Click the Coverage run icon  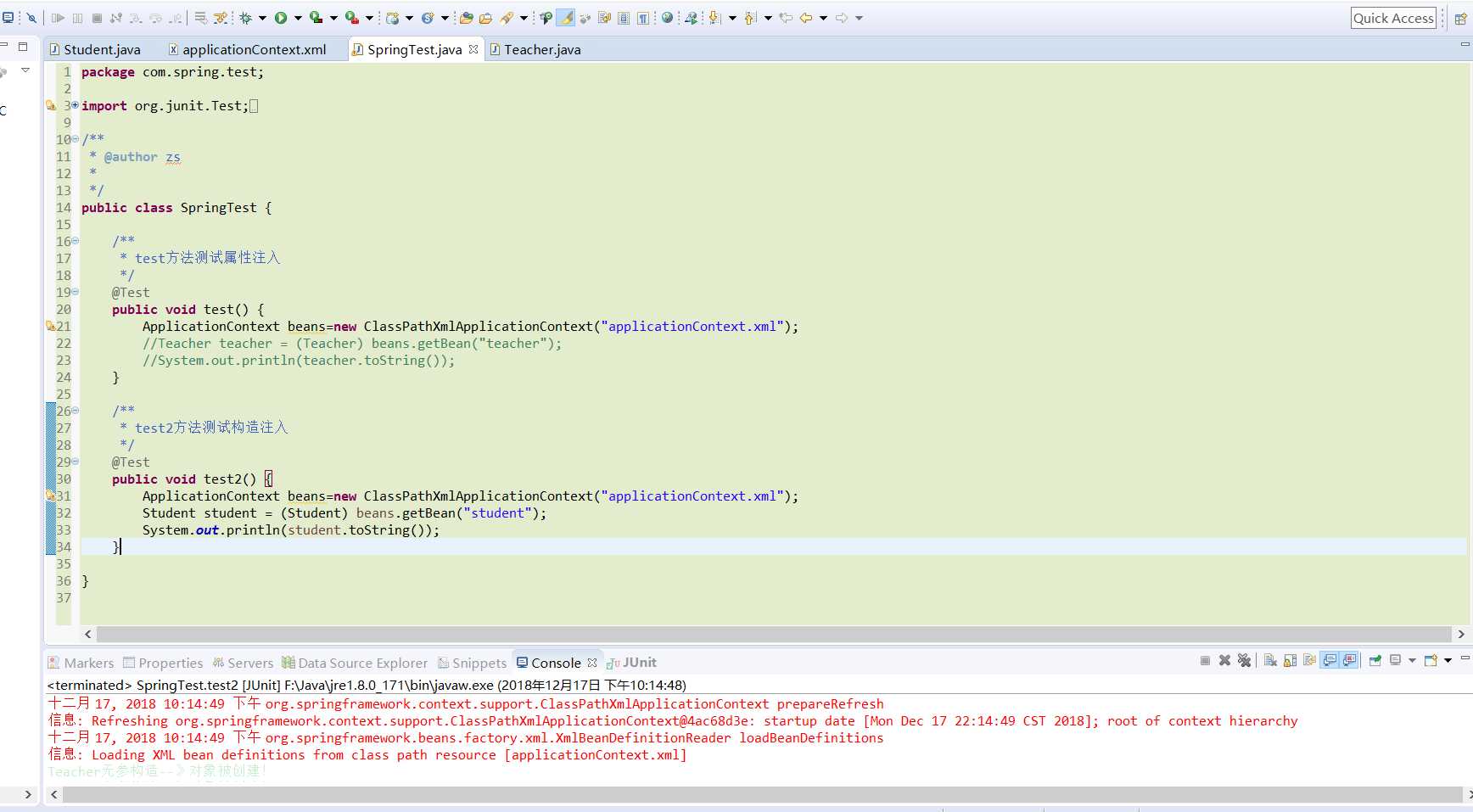click(x=316, y=18)
